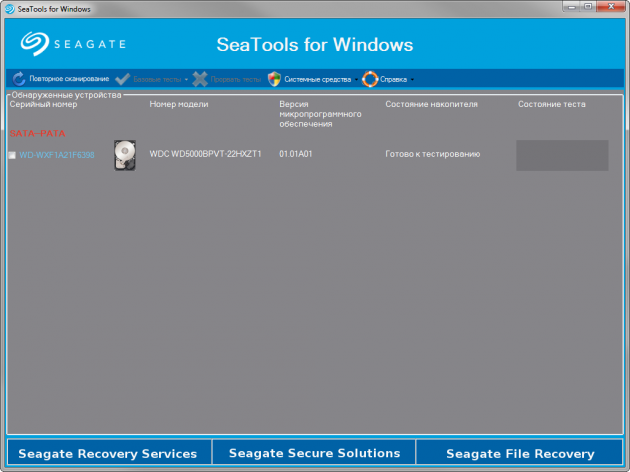This screenshot has height=472, width=630.
Task: Click model number WDC WD5000BPVT-22HXZT1
Action: [205, 154]
